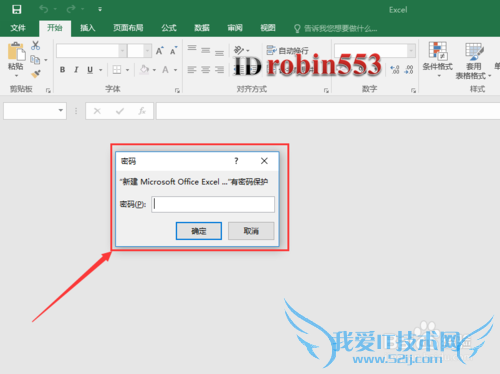500x374 pixels.
Task: Click the 取消 button in password dialog
Action: coord(251,231)
